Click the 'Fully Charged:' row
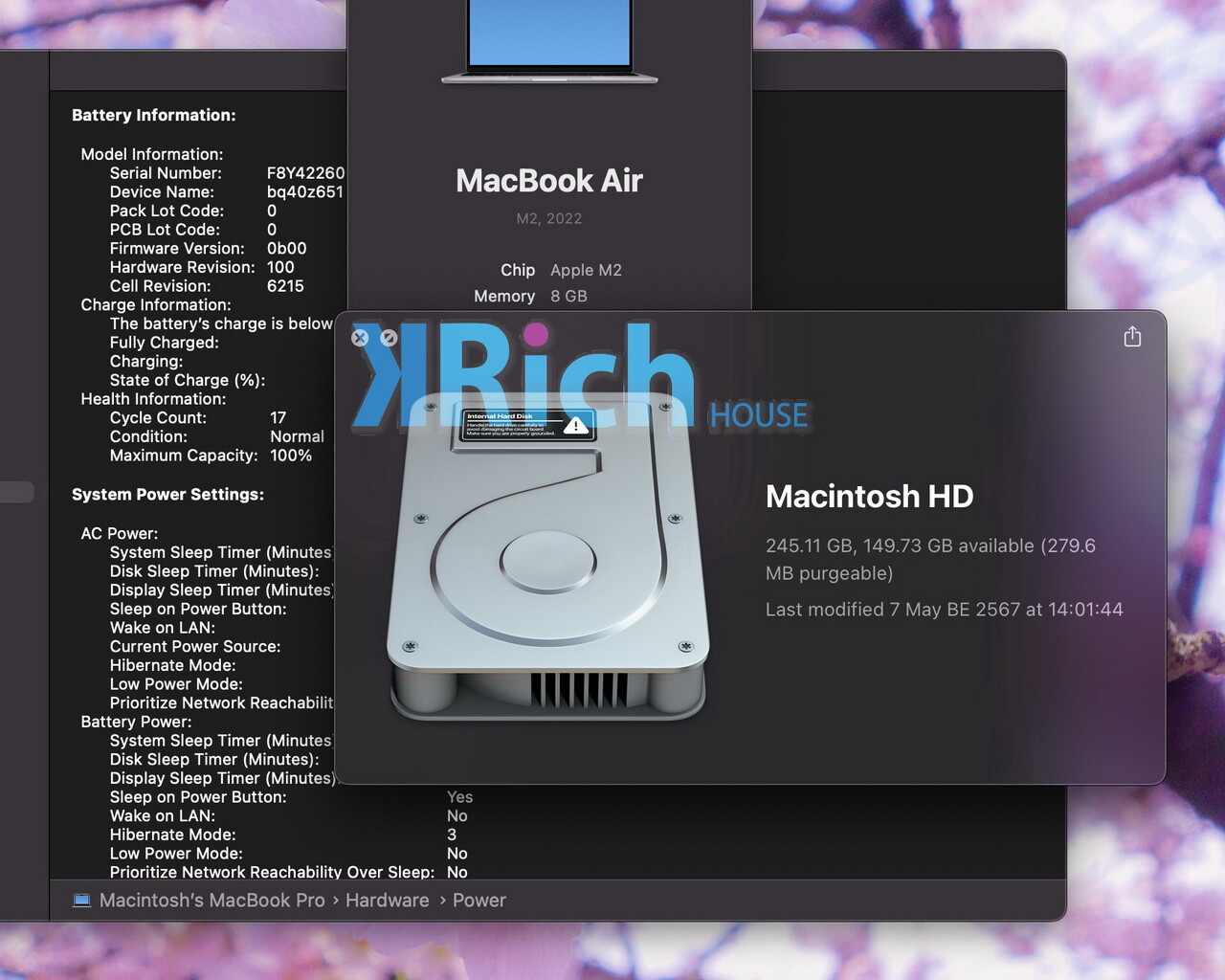 pyautogui.click(x=165, y=343)
